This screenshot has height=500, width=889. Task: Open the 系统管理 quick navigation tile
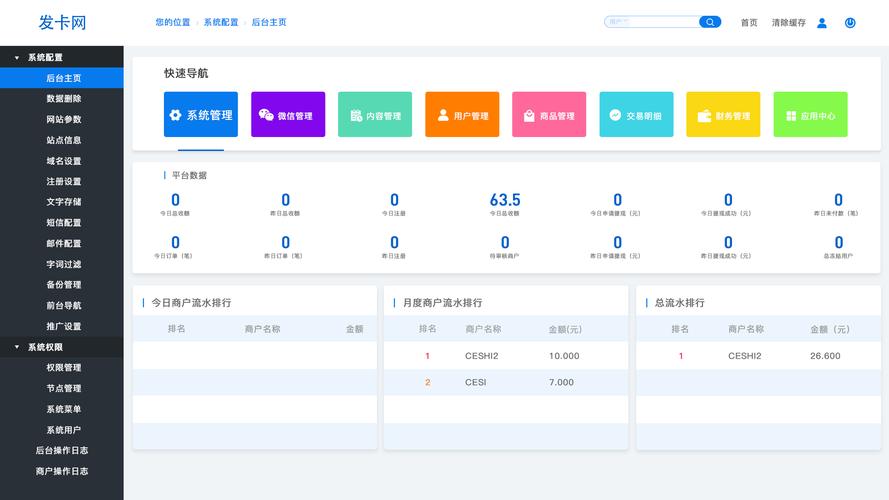(x=201, y=115)
